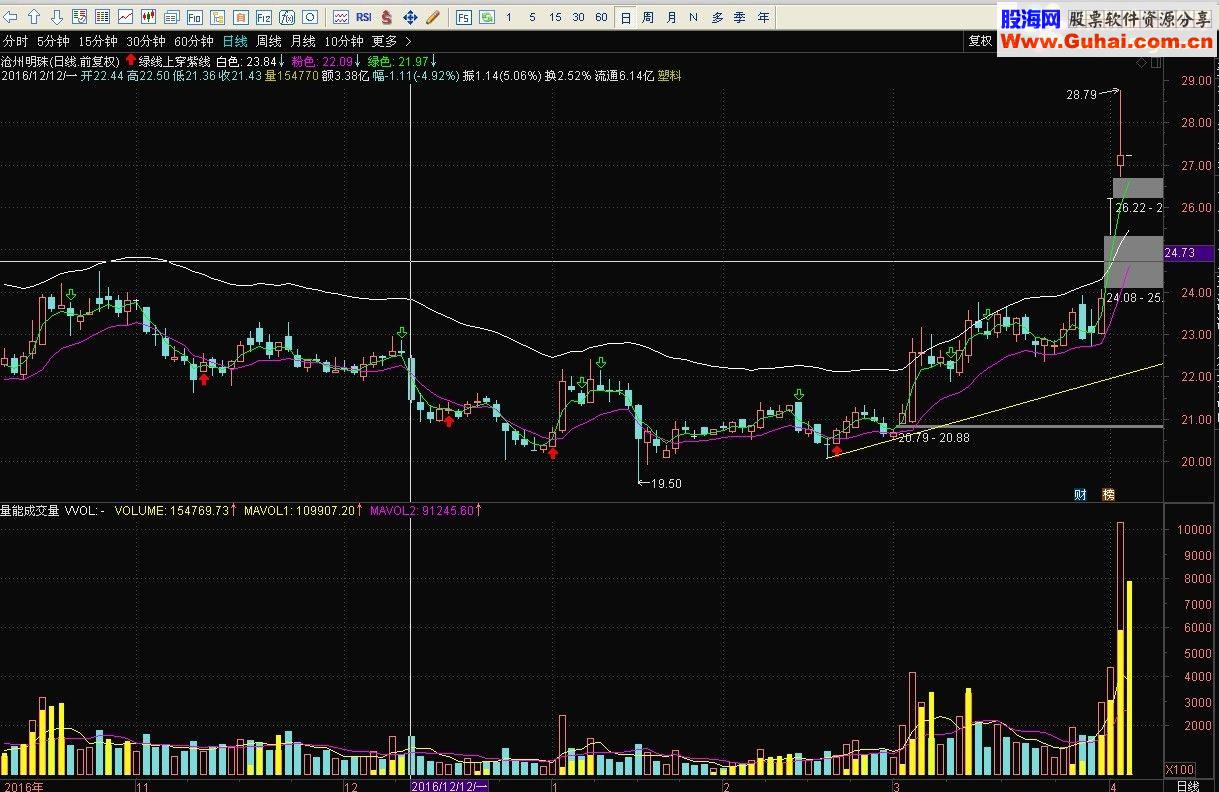Switch to the line chart icon
Image resolution: width=1219 pixels, height=792 pixels.
tap(126, 17)
